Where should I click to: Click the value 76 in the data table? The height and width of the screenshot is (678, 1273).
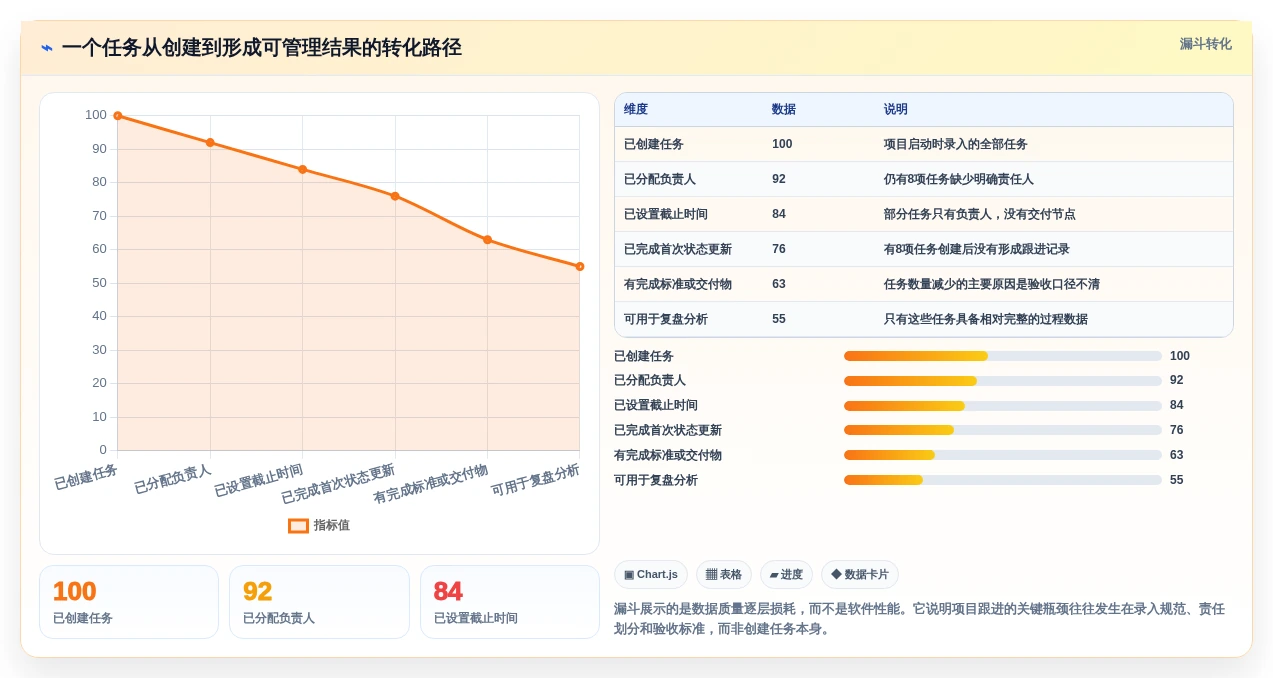779,249
